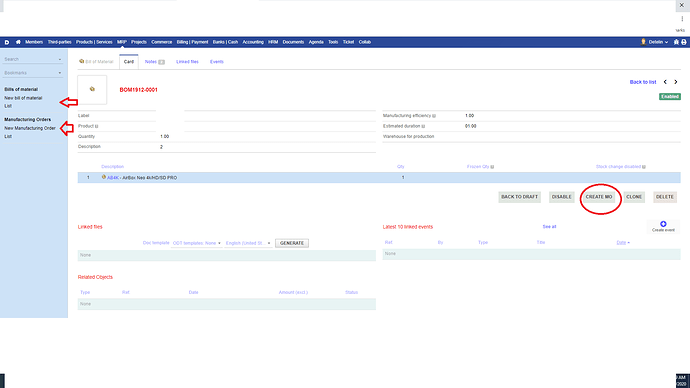
Task: Go to previous record arrow
Action: pyautogui.click(x=665, y=82)
